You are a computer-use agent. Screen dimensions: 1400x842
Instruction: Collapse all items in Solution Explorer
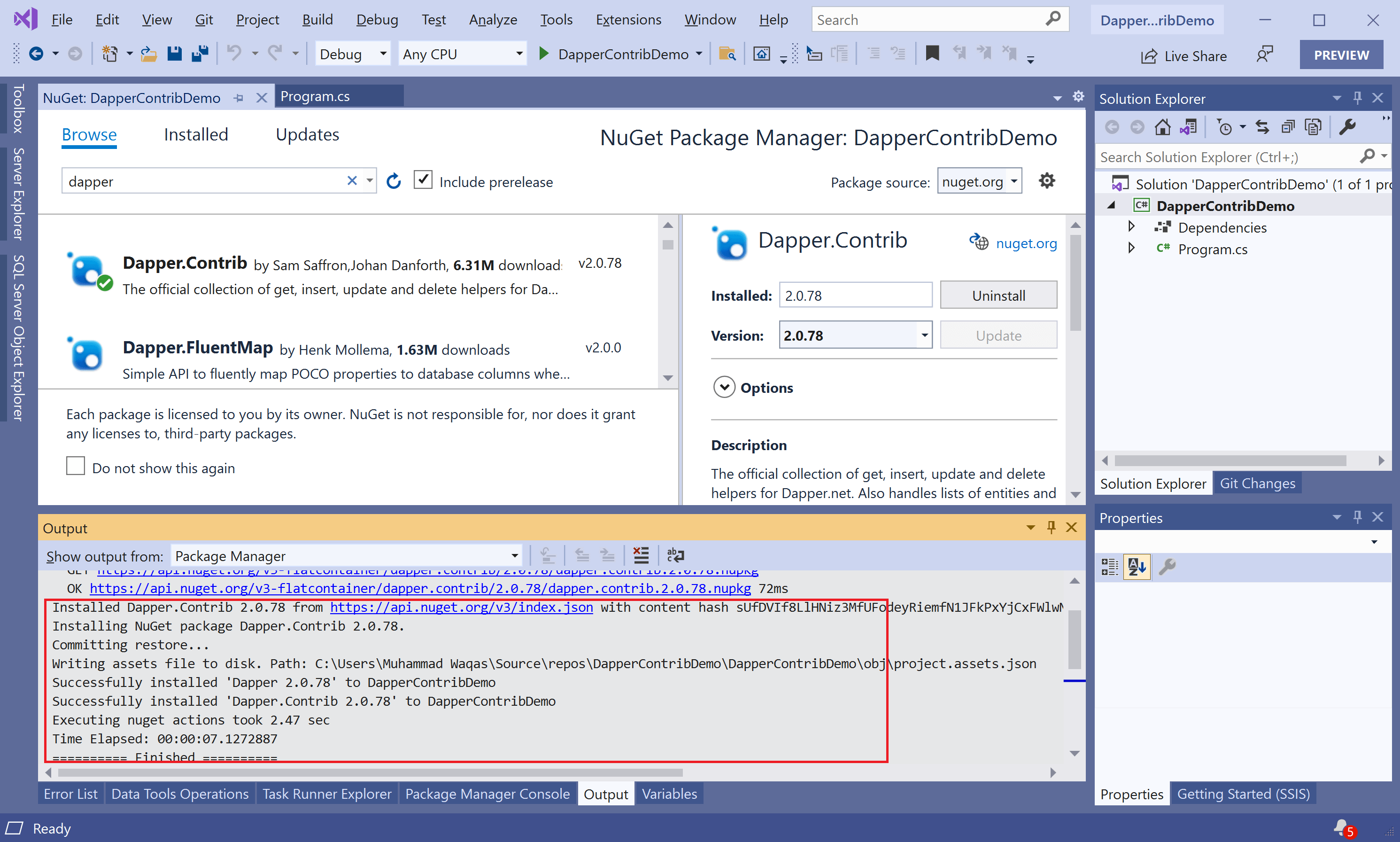(x=1288, y=126)
